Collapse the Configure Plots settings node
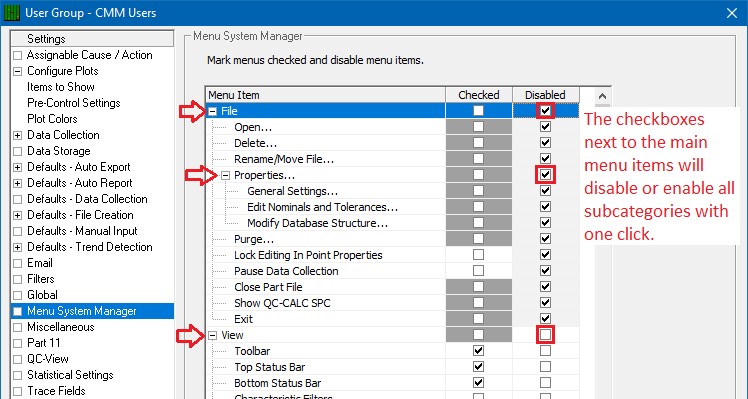Screen dimensions: 748x399 click(18, 71)
